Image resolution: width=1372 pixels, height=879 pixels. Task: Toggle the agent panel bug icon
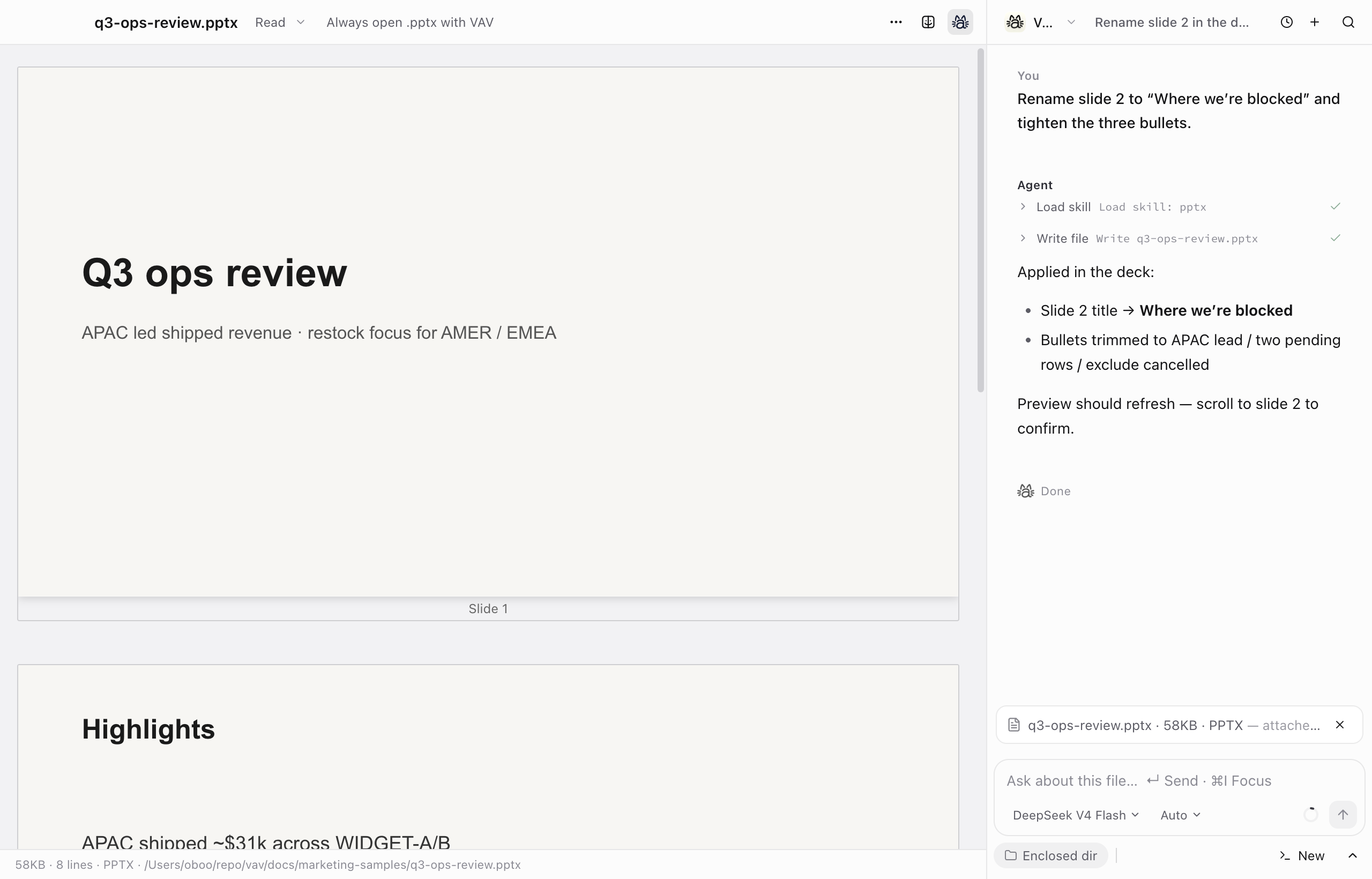click(x=960, y=23)
